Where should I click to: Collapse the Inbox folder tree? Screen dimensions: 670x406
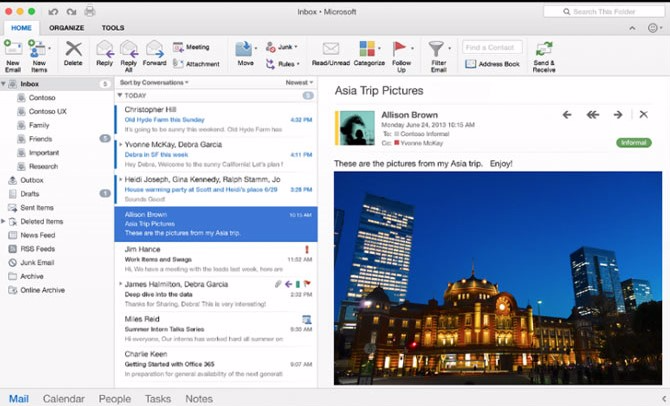[x=4, y=84]
